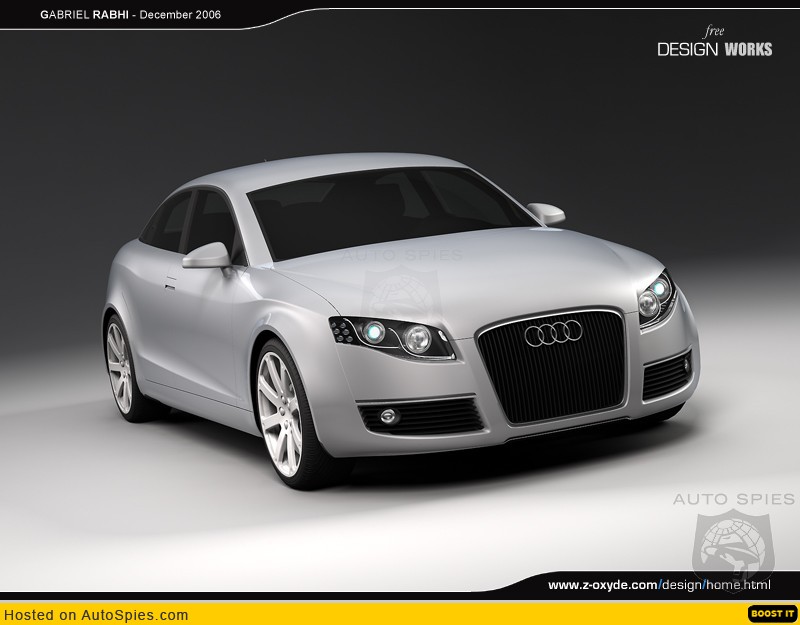This screenshot has width=800, height=625.
Task: Open the www.z-oxyde.com design home link
Action: pos(659,585)
